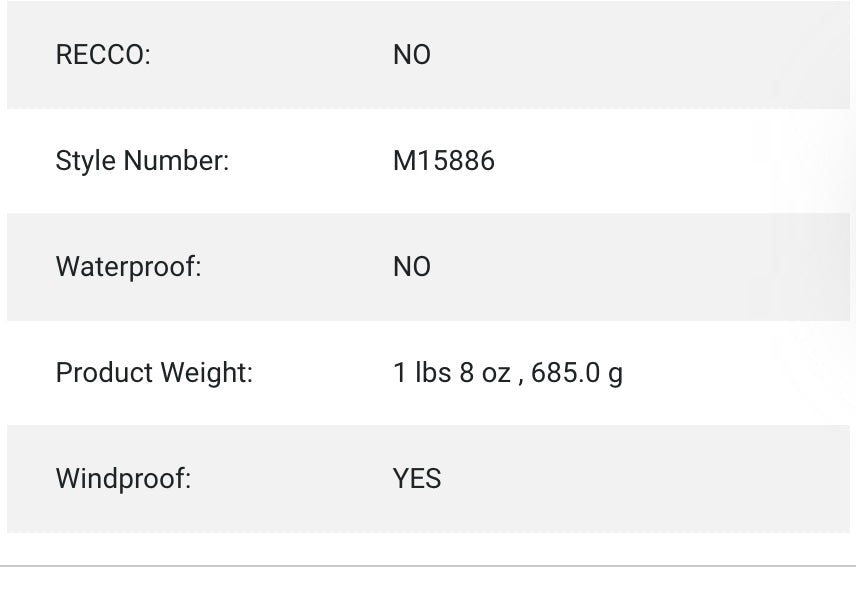Select the YES value beside Windproof
The width and height of the screenshot is (856, 612).
[416, 479]
